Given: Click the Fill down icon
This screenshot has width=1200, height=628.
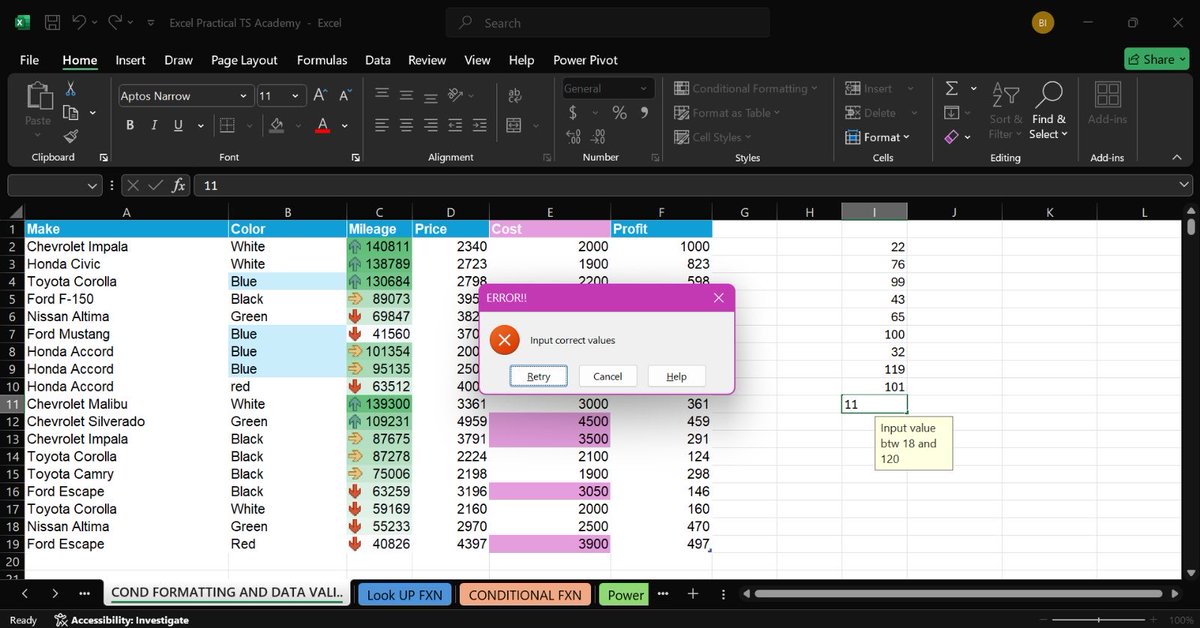Looking at the screenshot, I should (951, 113).
